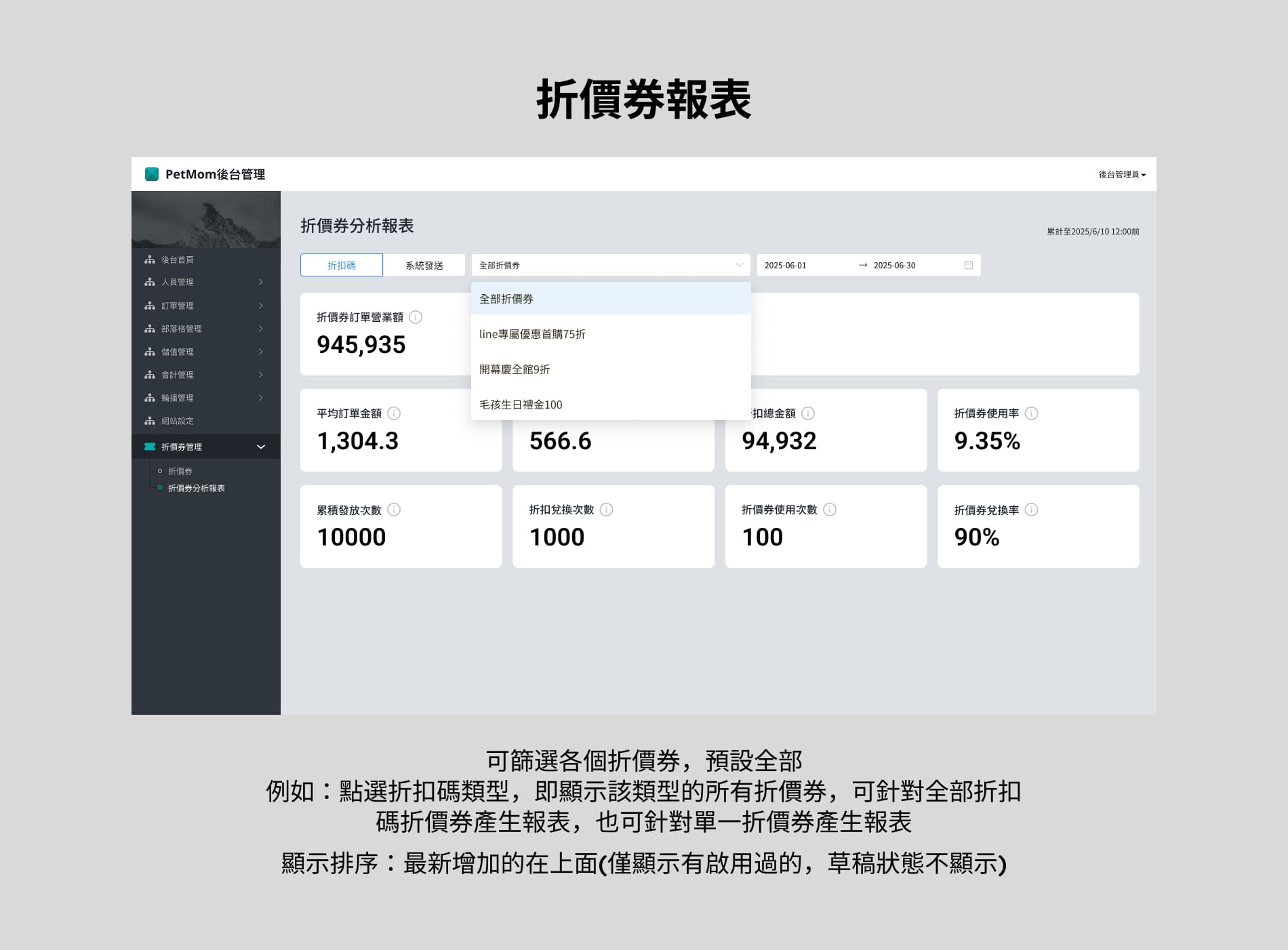Click the 折價券管理 ticket icon

[150, 447]
